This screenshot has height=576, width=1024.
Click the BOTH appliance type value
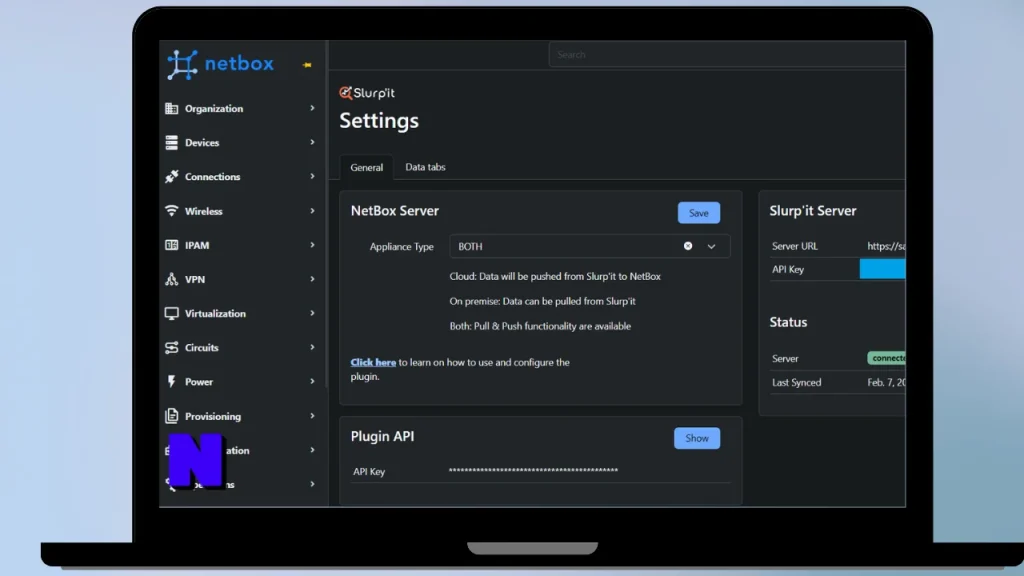click(x=470, y=247)
